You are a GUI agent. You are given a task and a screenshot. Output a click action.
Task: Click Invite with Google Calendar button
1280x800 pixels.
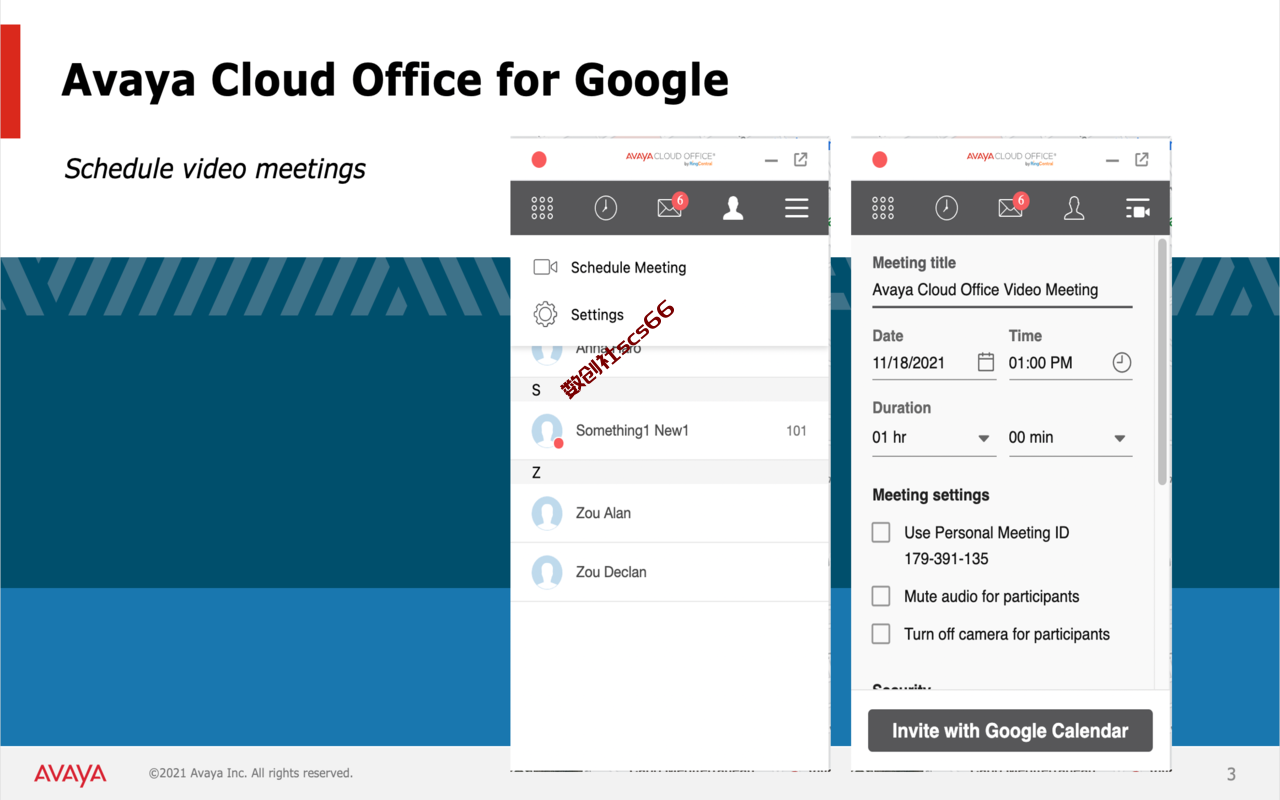tap(1010, 731)
